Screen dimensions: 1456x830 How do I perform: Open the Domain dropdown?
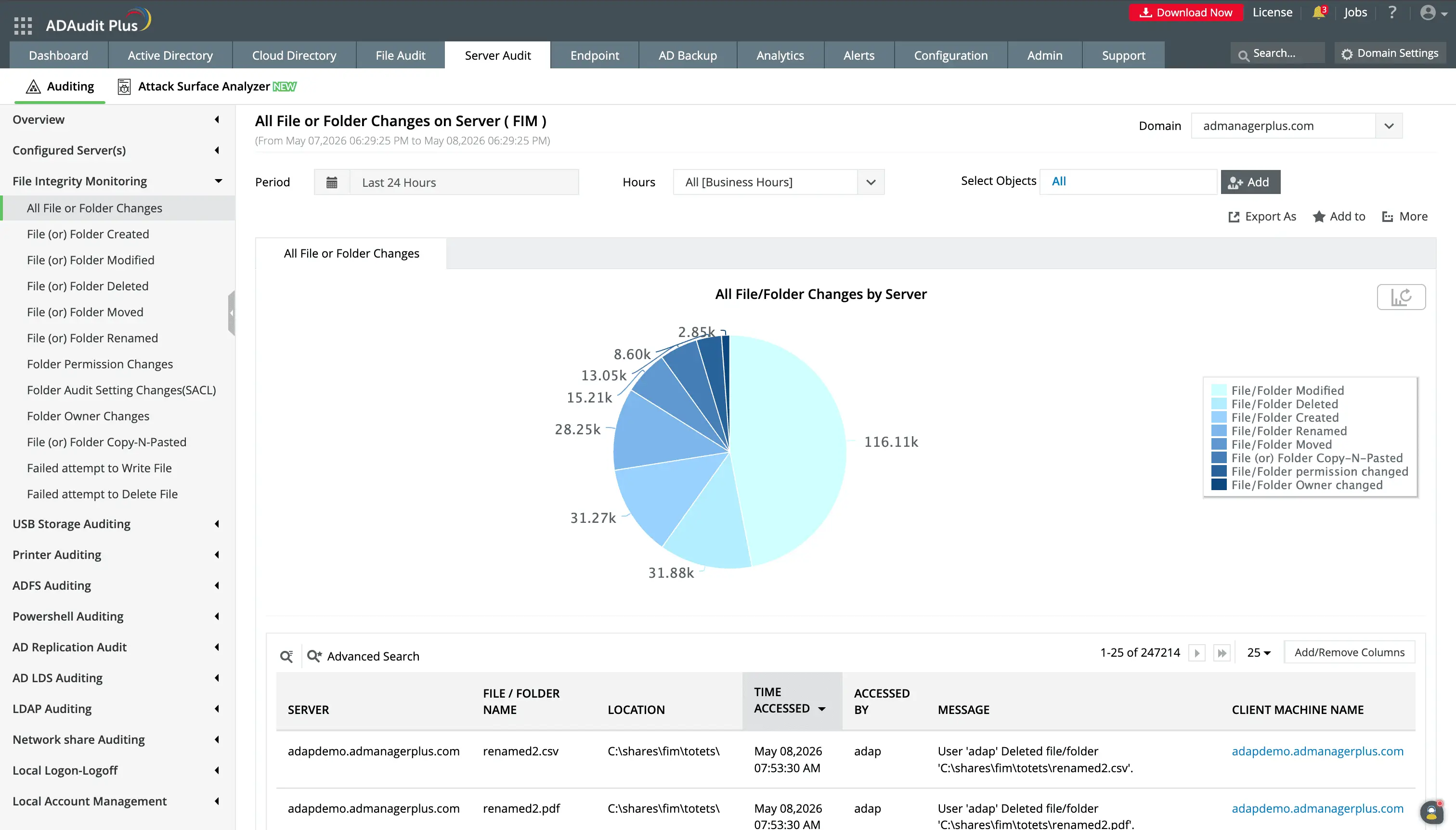(x=1296, y=126)
